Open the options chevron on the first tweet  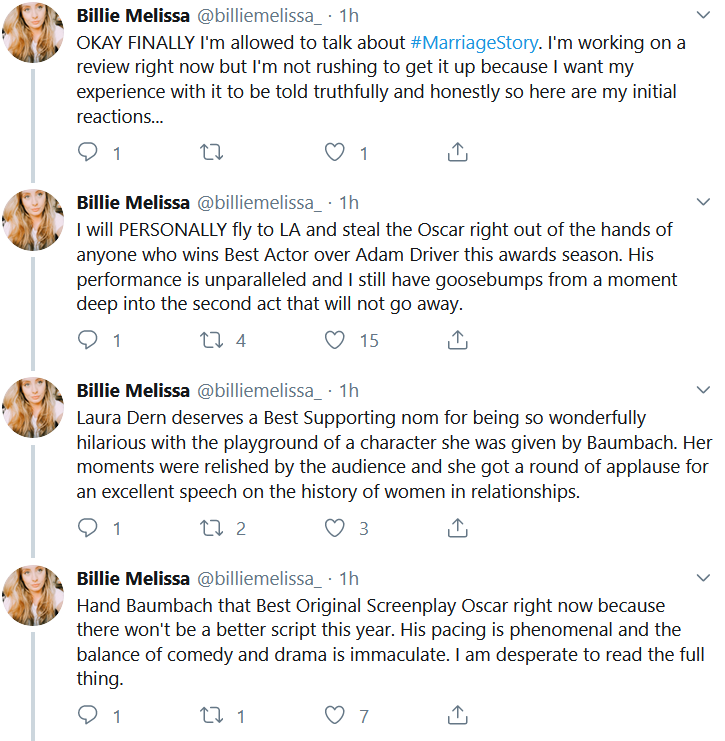point(704,15)
